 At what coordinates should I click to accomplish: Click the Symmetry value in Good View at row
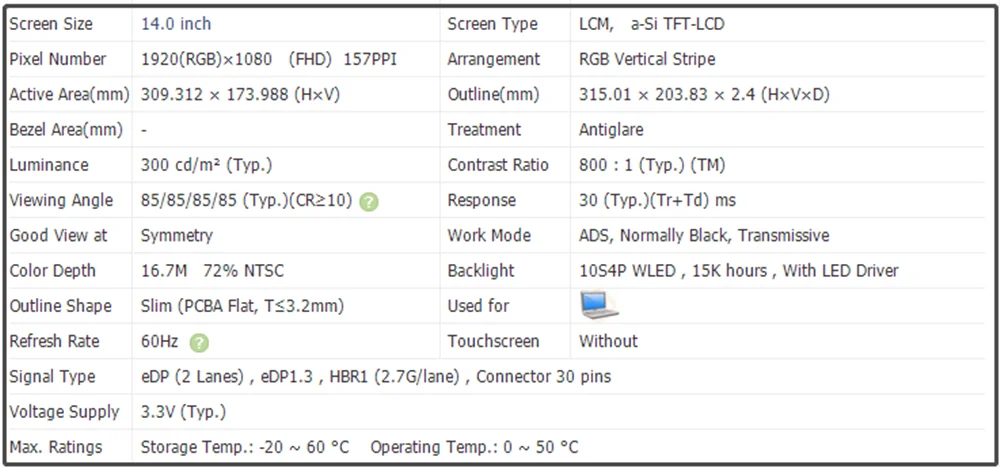pos(176,236)
